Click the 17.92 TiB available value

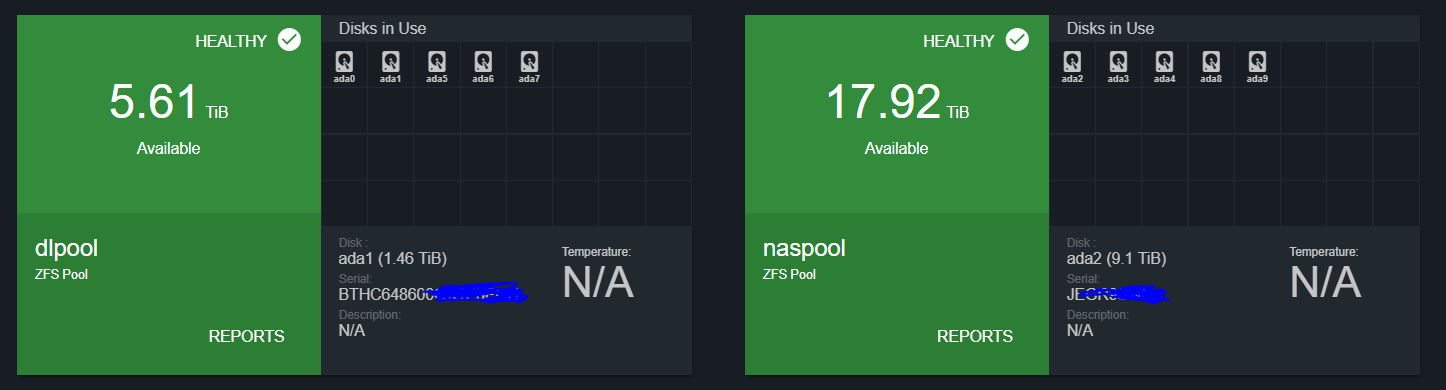tap(897, 103)
